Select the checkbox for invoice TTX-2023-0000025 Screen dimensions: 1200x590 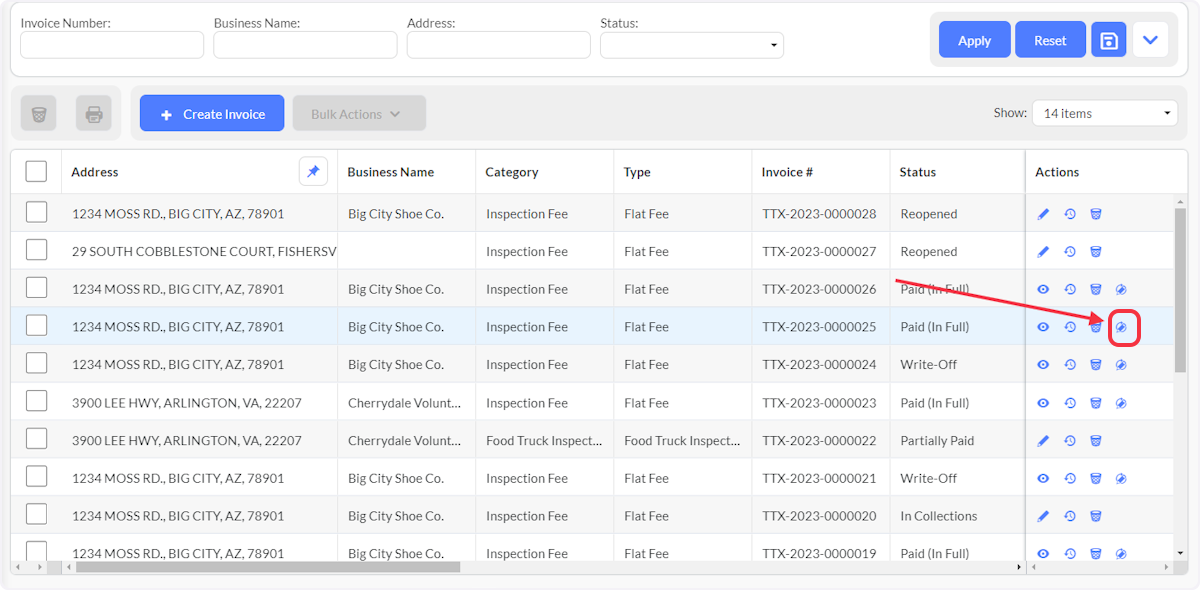(36, 325)
